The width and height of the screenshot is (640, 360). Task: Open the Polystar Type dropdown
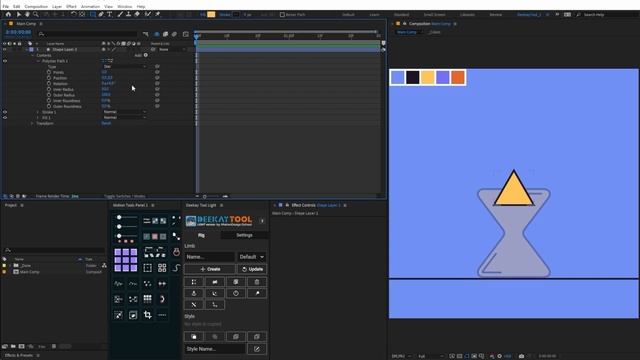(x=124, y=67)
